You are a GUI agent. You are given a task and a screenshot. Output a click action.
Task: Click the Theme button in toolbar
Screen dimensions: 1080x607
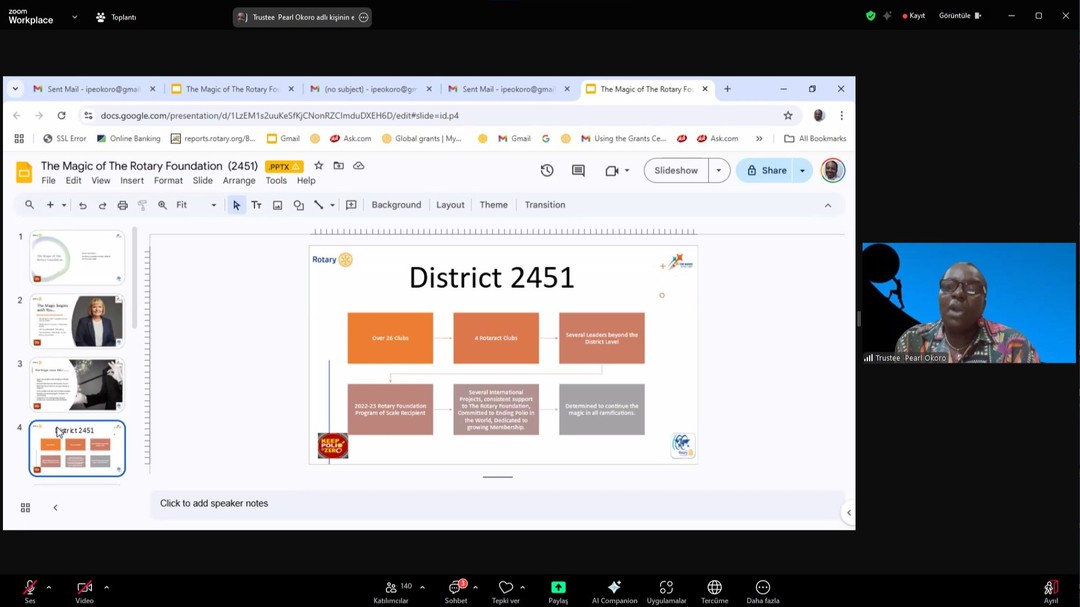click(493, 205)
